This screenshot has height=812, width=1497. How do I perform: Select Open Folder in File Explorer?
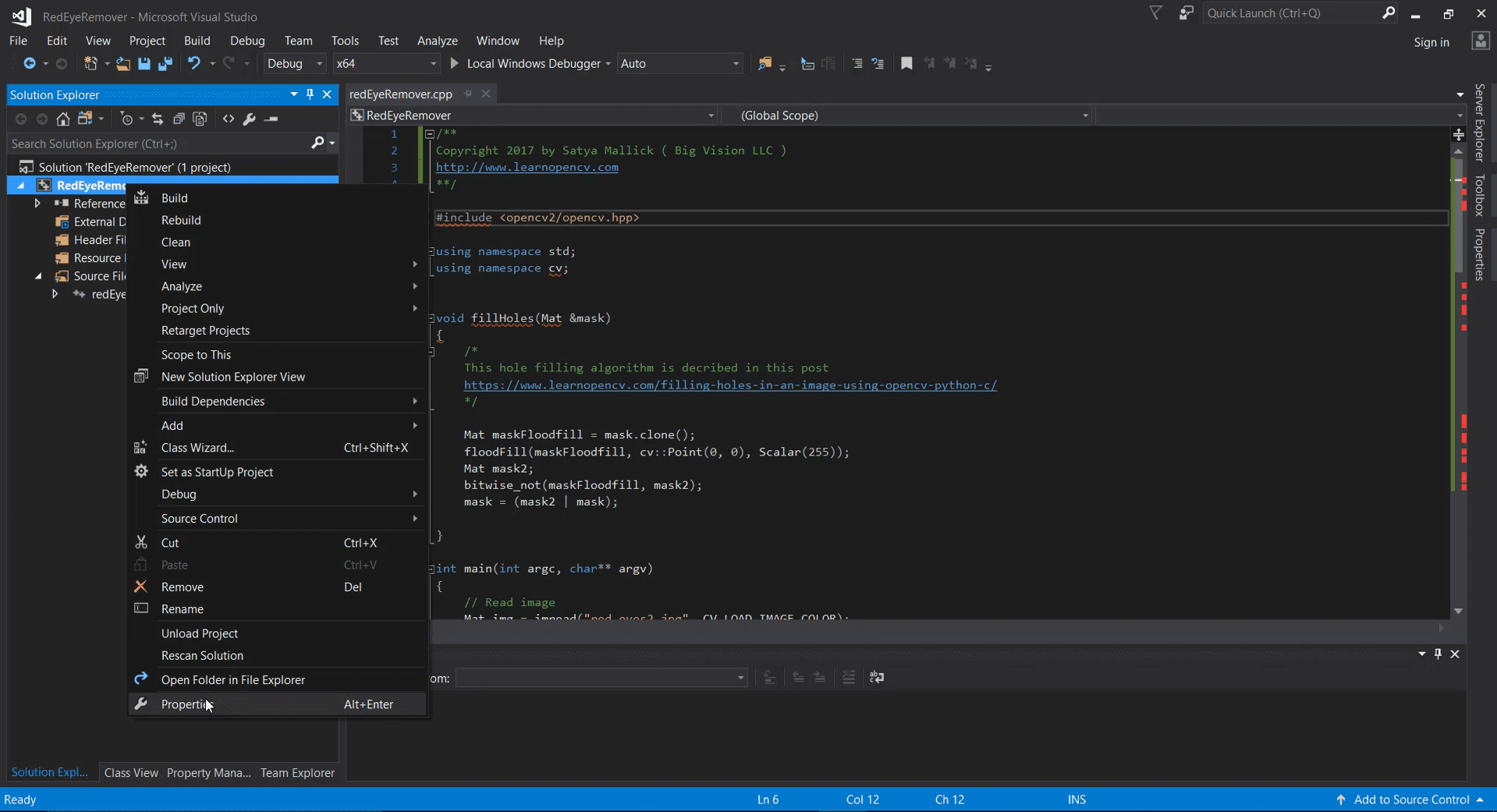(x=278, y=680)
